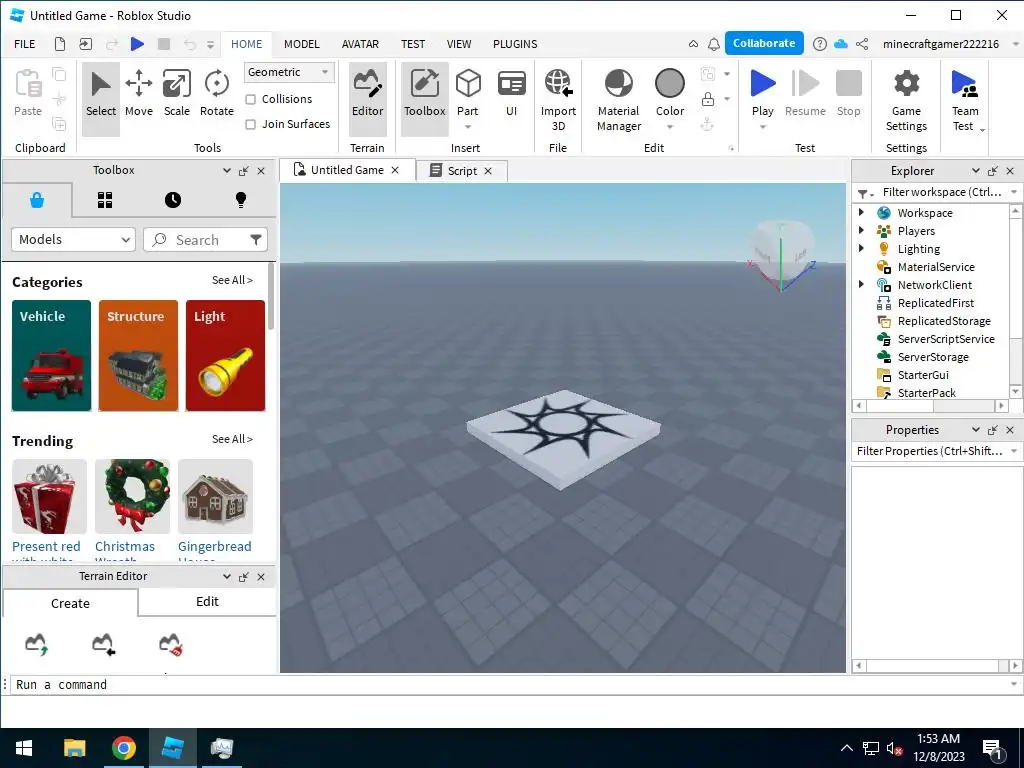Image resolution: width=1024 pixels, height=768 pixels.
Task: Expand the NetworkClient node
Action: [861, 284]
